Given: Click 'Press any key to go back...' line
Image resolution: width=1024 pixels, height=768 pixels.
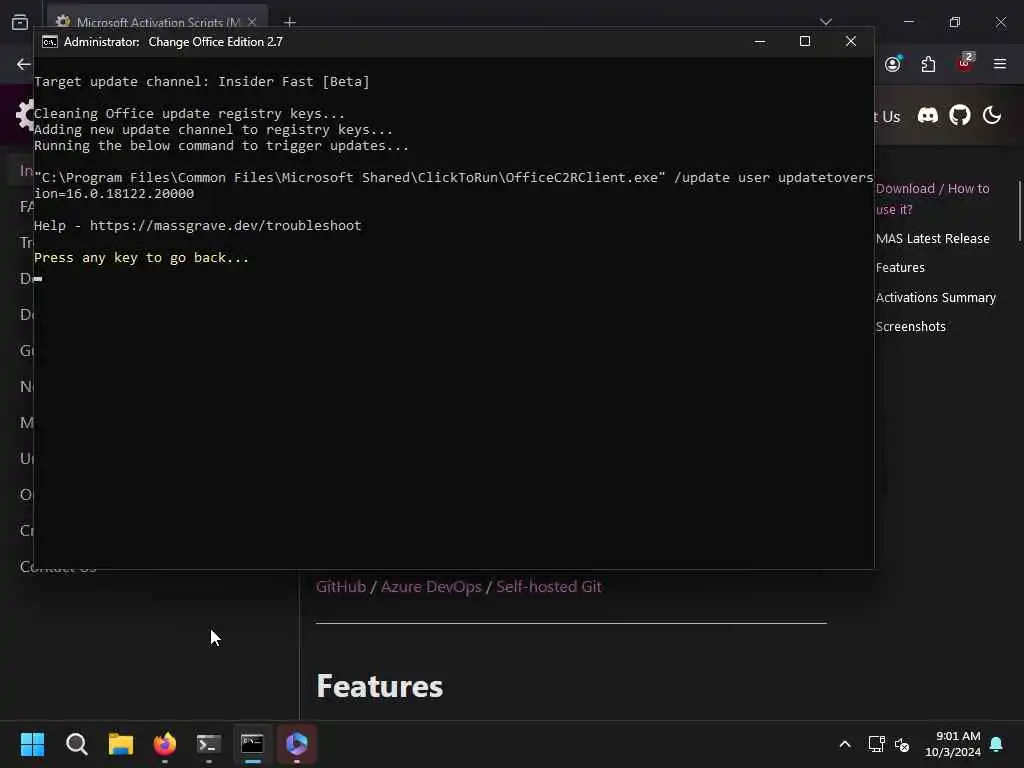Looking at the screenshot, I should (x=141, y=257).
